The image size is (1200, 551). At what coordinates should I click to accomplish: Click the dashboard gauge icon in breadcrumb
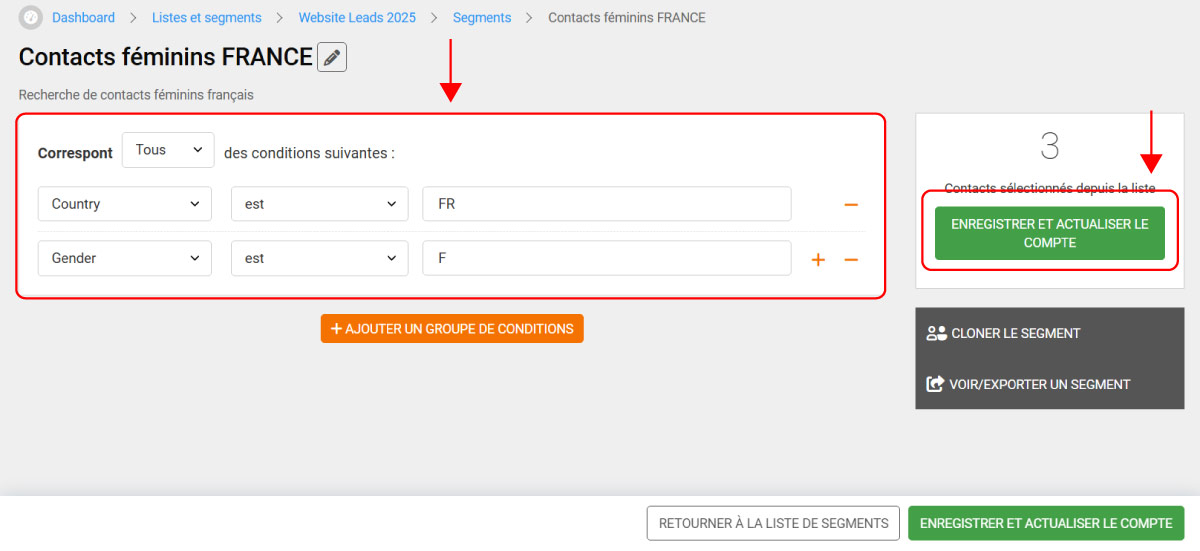31,18
